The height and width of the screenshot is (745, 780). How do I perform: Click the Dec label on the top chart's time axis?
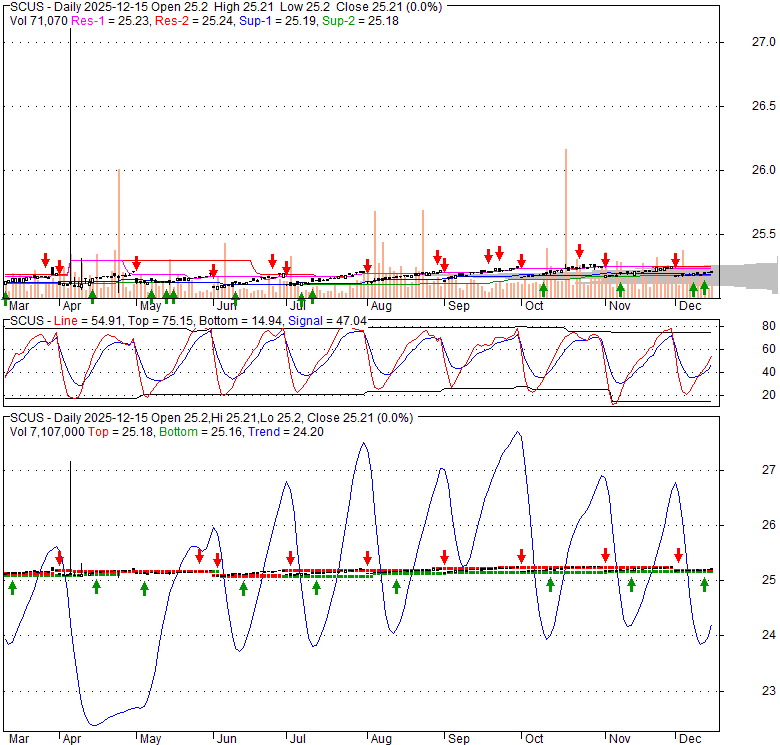pyautogui.click(x=689, y=306)
